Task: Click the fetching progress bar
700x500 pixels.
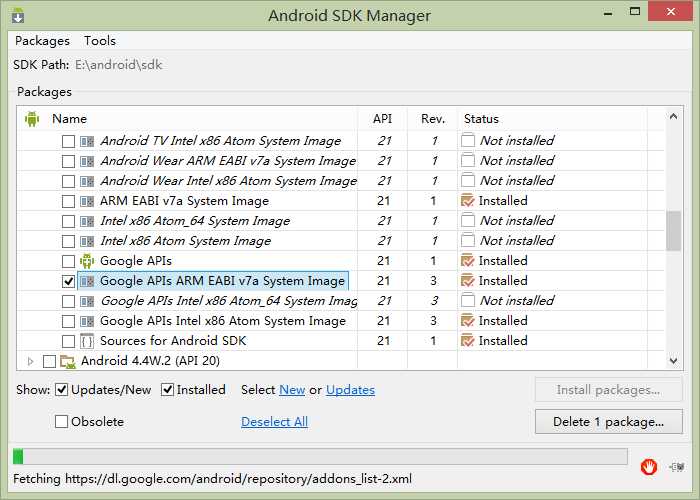Action: coord(320,457)
